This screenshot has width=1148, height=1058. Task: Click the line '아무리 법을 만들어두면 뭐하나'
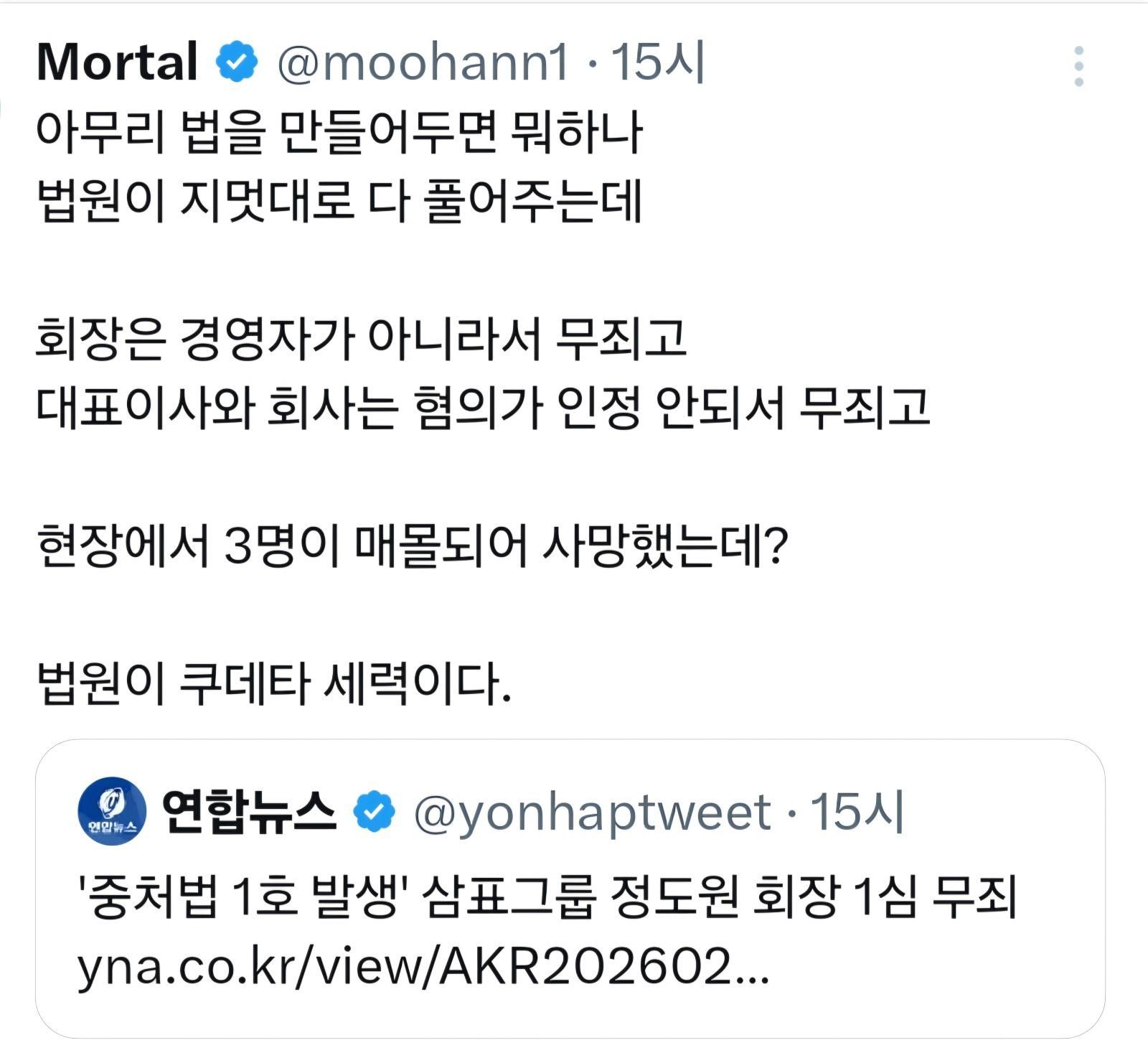[339, 133]
